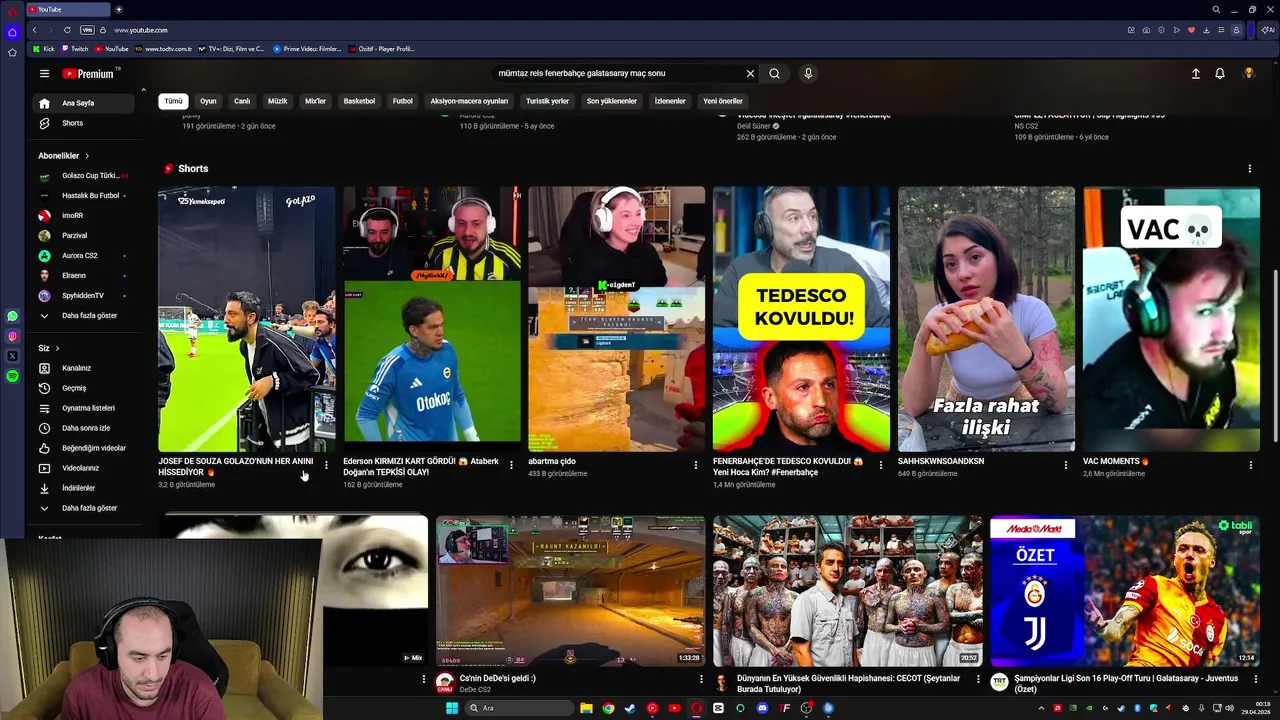Click the VPN badge in address bar
Viewport: 1280px width, 720px height.
tap(87, 30)
